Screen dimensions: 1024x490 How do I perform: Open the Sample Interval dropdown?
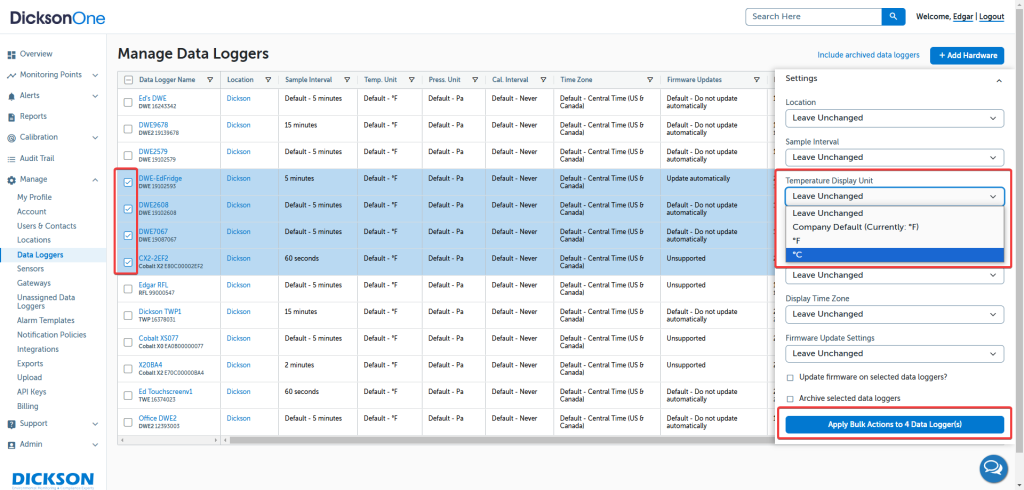tap(893, 157)
